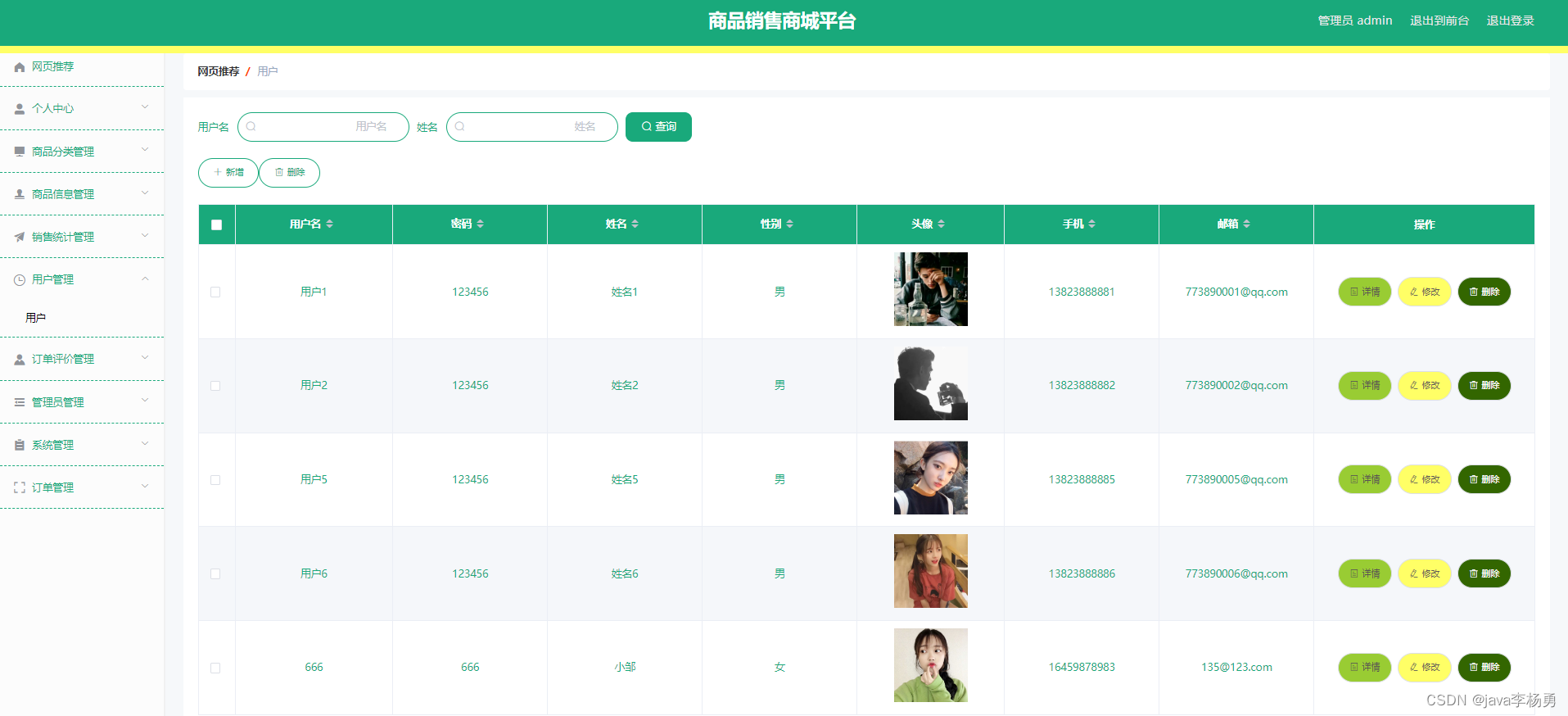The width and height of the screenshot is (1568, 716).
Task: Open avatar thumbnail of 用户2
Action: [x=931, y=383]
